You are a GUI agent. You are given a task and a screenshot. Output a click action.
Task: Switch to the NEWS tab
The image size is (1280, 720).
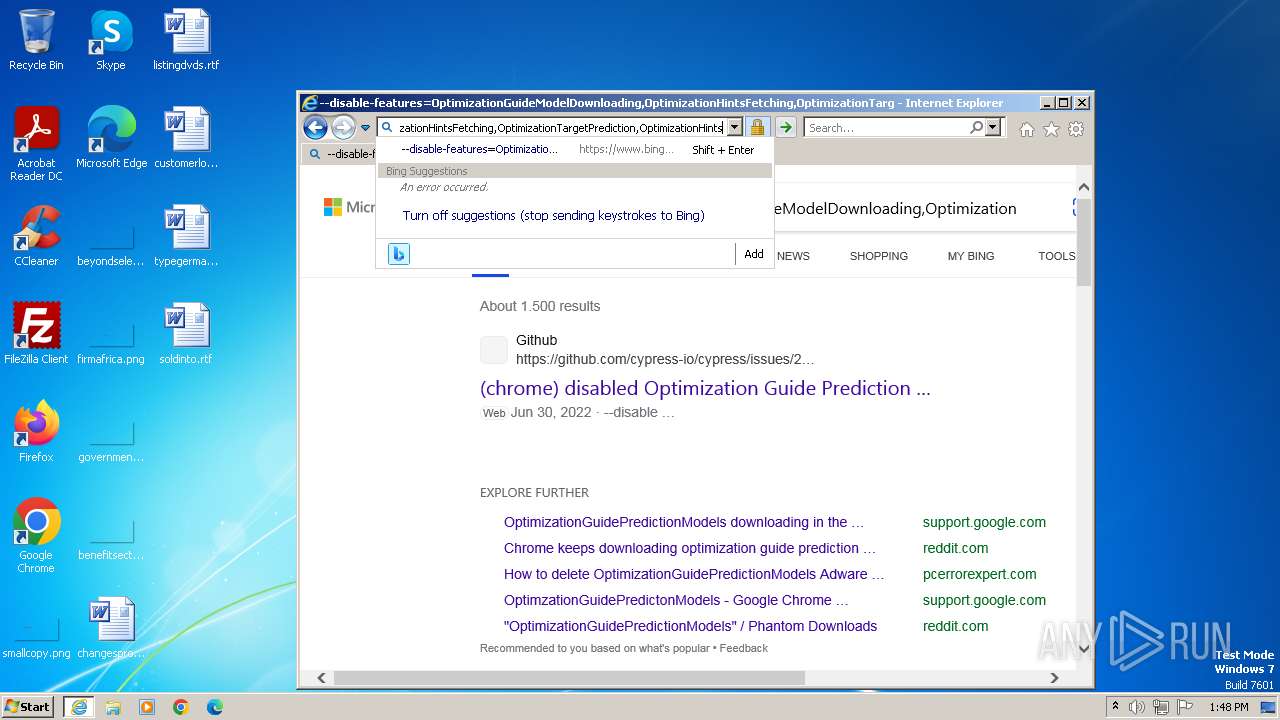[x=793, y=256]
